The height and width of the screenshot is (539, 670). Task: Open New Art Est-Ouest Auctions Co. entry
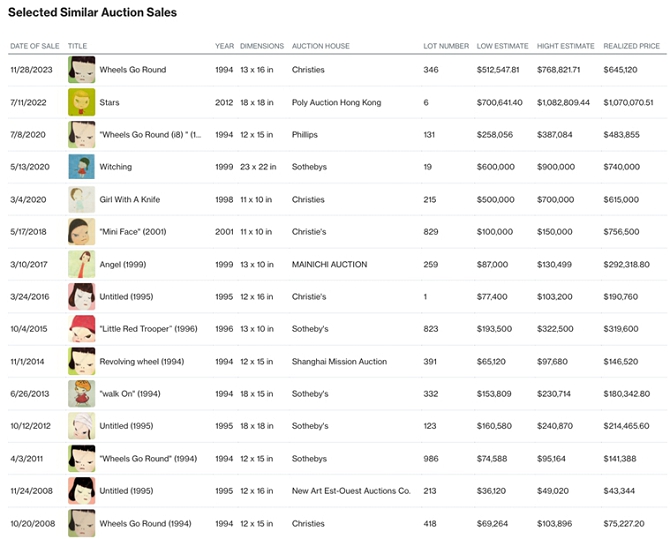coord(351,491)
